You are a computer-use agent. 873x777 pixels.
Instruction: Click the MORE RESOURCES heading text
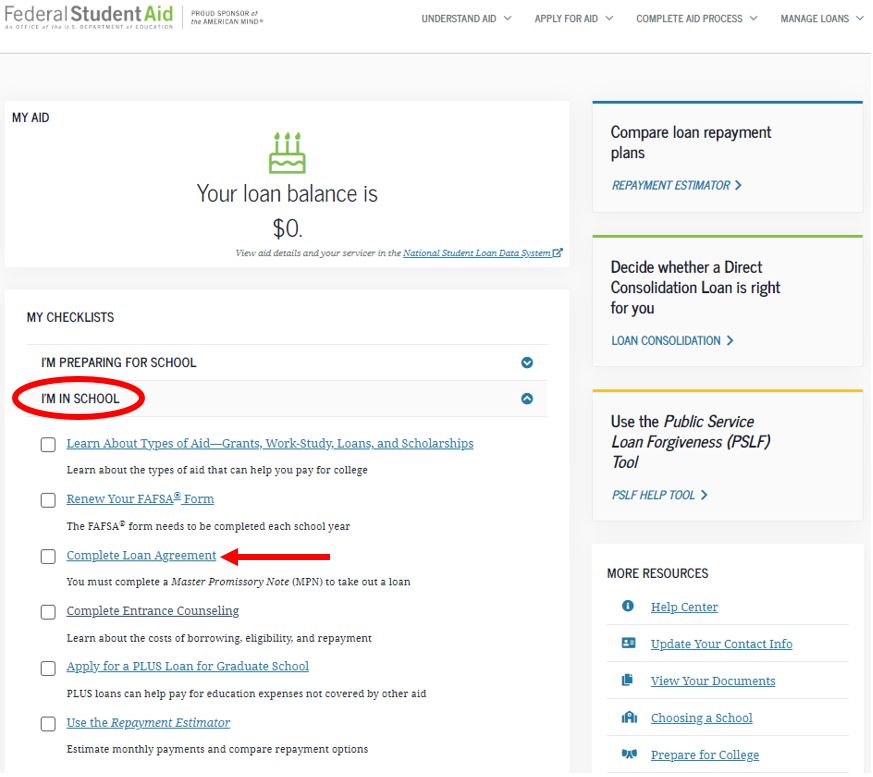coord(658,573)
